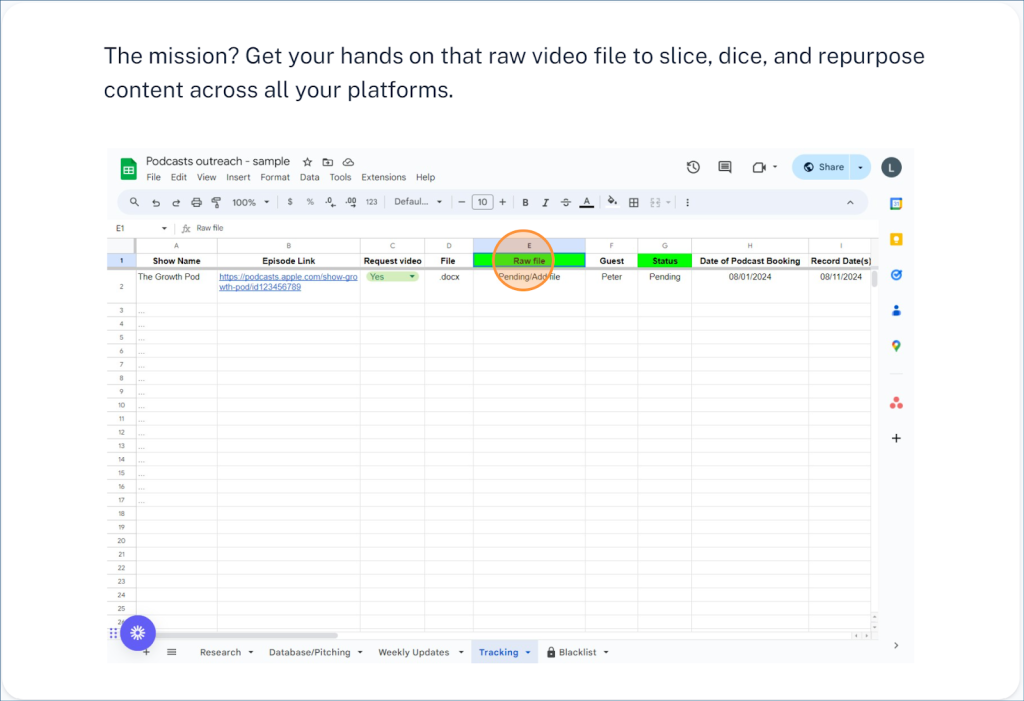Image resolution: width=1024 pixels, height=701 pixels.
Task: Click the Google Sheets home icon
Action: tap(129, 169)
